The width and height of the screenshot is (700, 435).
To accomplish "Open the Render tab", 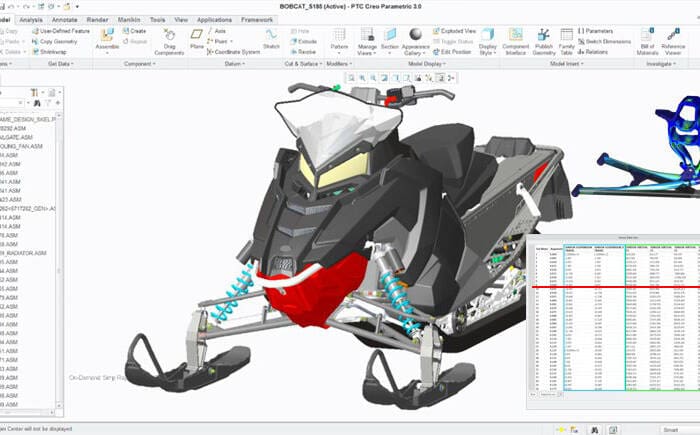I will pyautogui.click(x=97, y=20).
